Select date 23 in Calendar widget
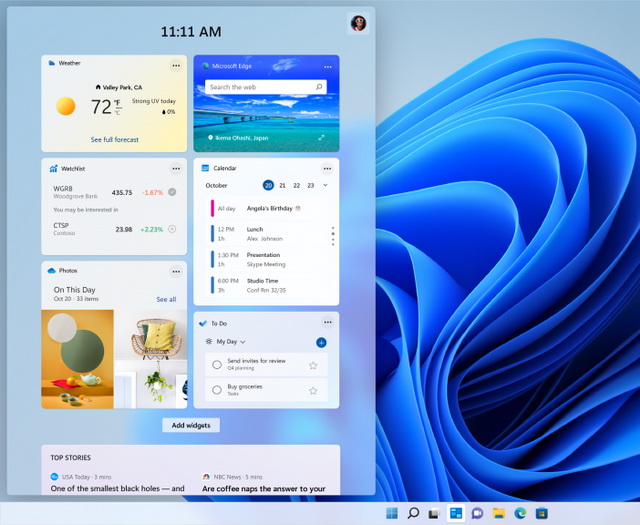 pyautogui.click(x=311, y=185)
